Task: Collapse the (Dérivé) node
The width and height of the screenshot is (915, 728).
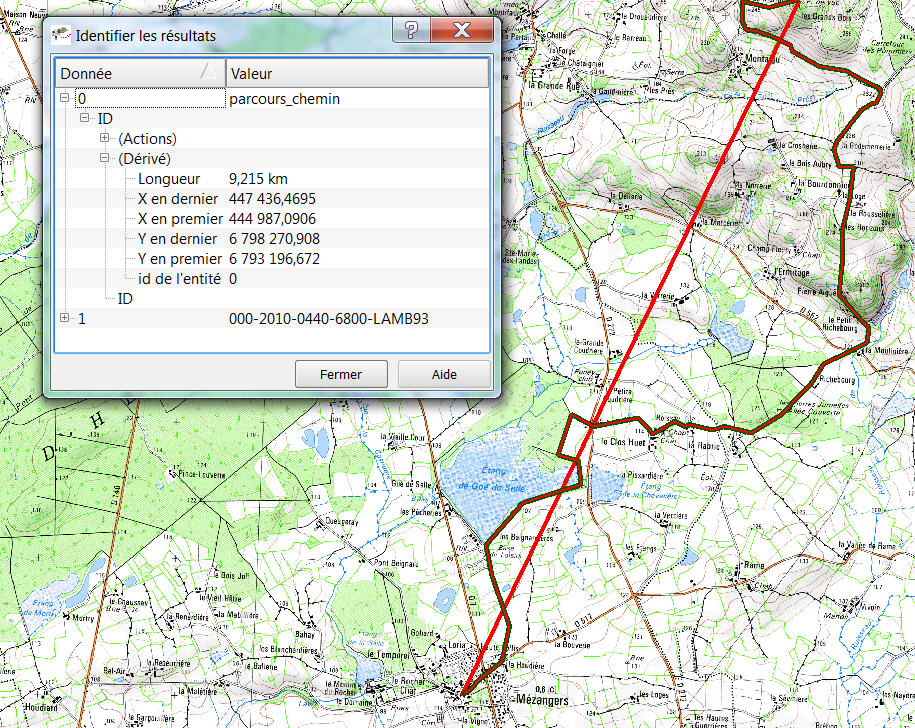Action: (x=105, y=159)
